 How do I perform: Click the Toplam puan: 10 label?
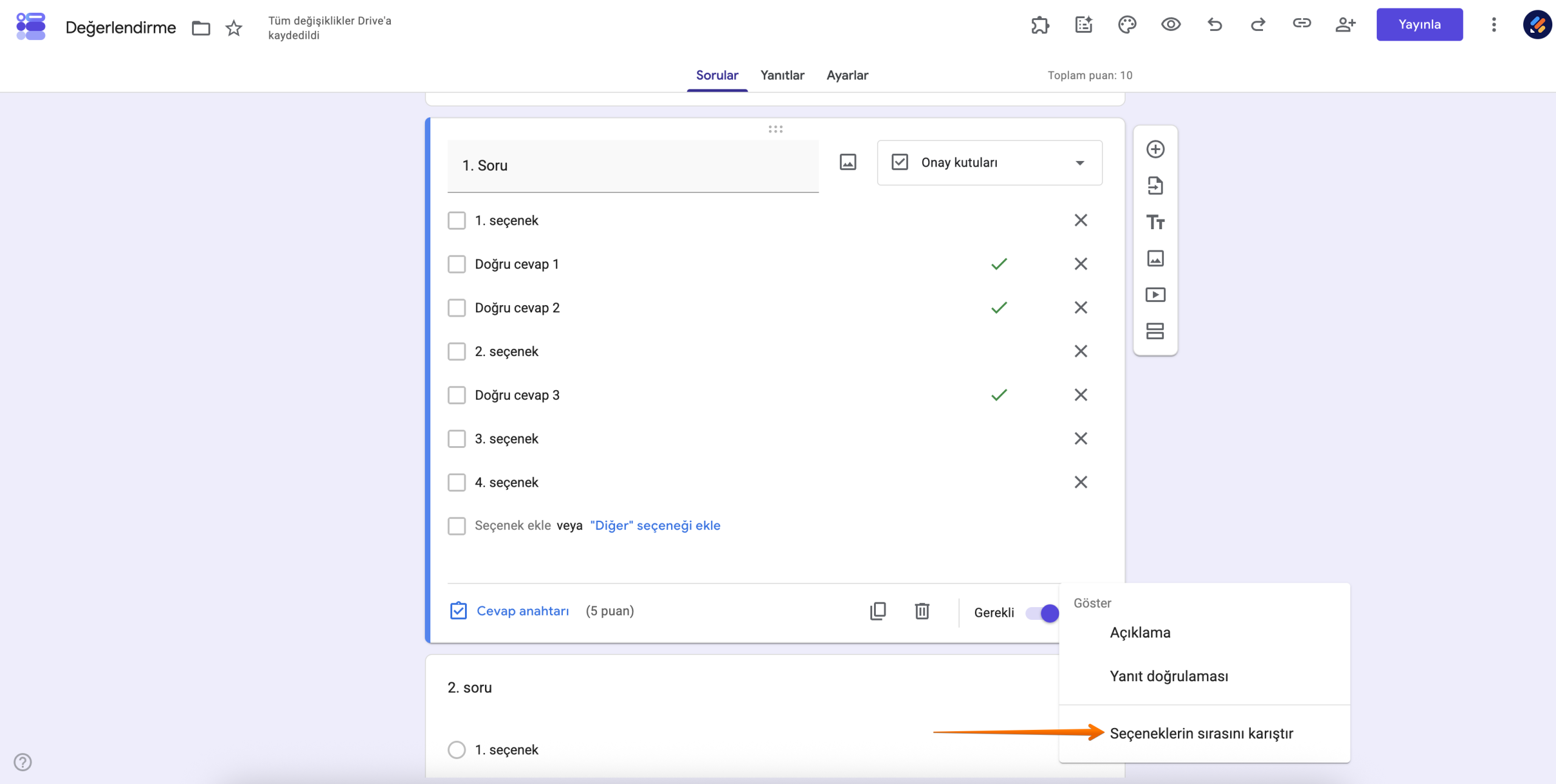click(1090, 75)
